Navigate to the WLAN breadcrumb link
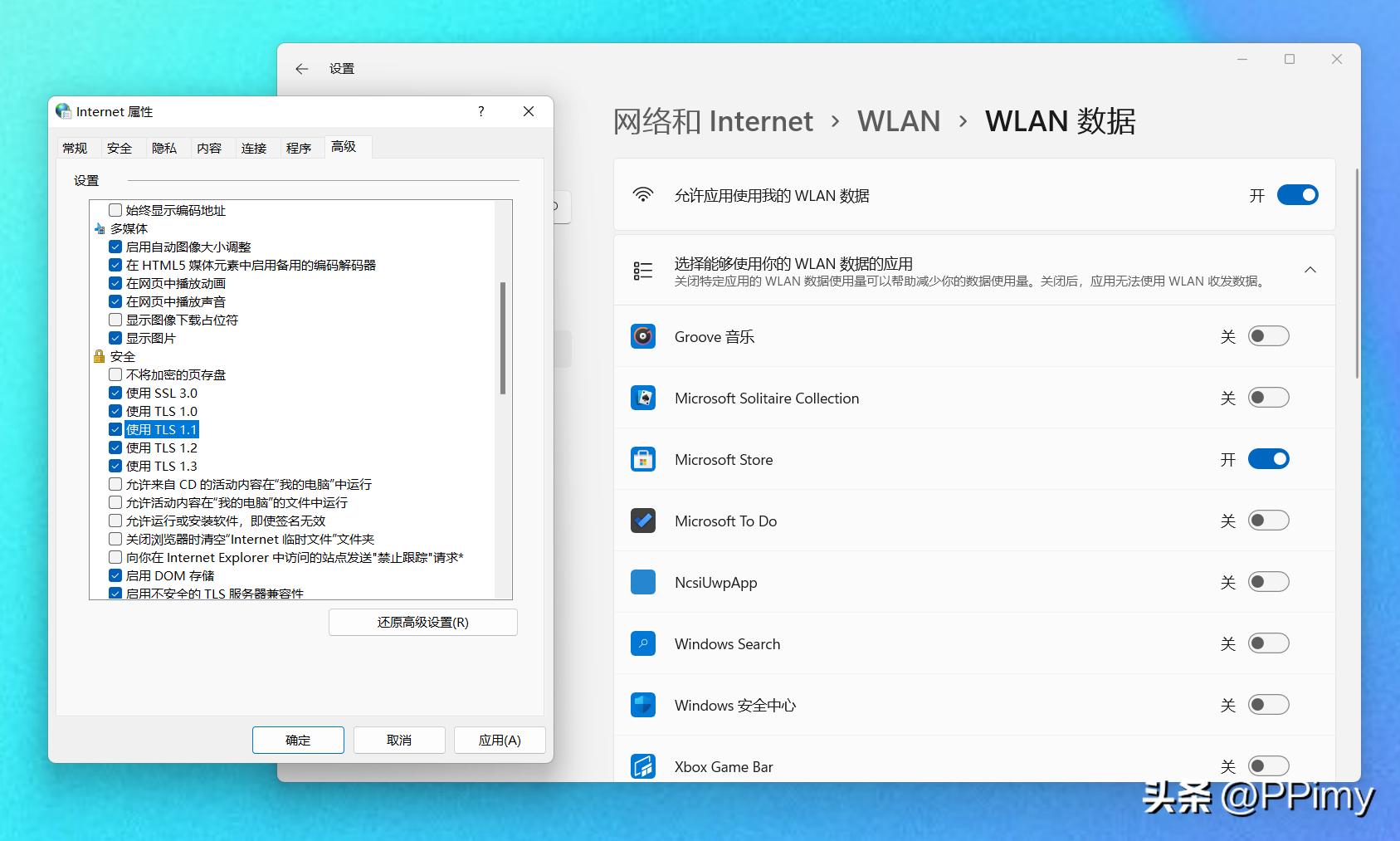This screenshot has height=841, width=1400. click(899, 121)
